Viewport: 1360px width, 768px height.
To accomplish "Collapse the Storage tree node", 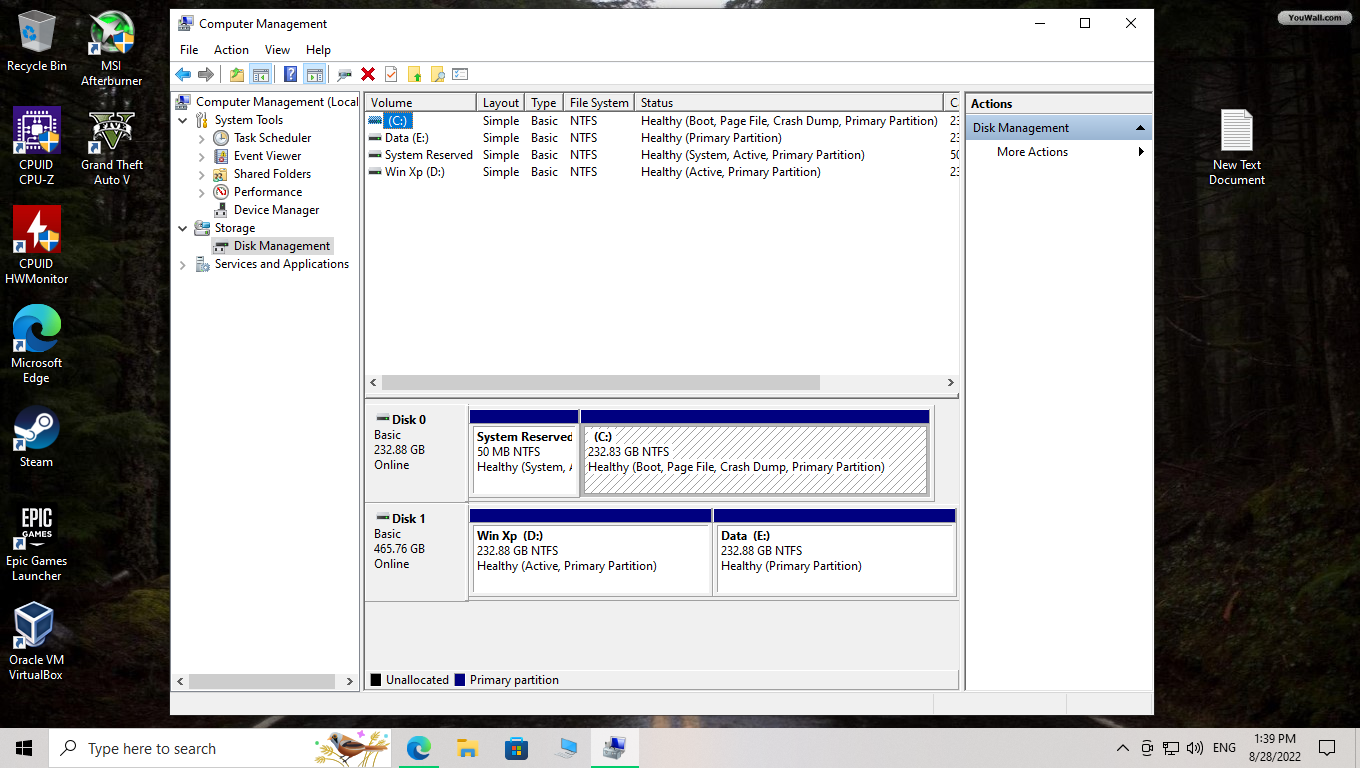I will (x=183, y=228).
